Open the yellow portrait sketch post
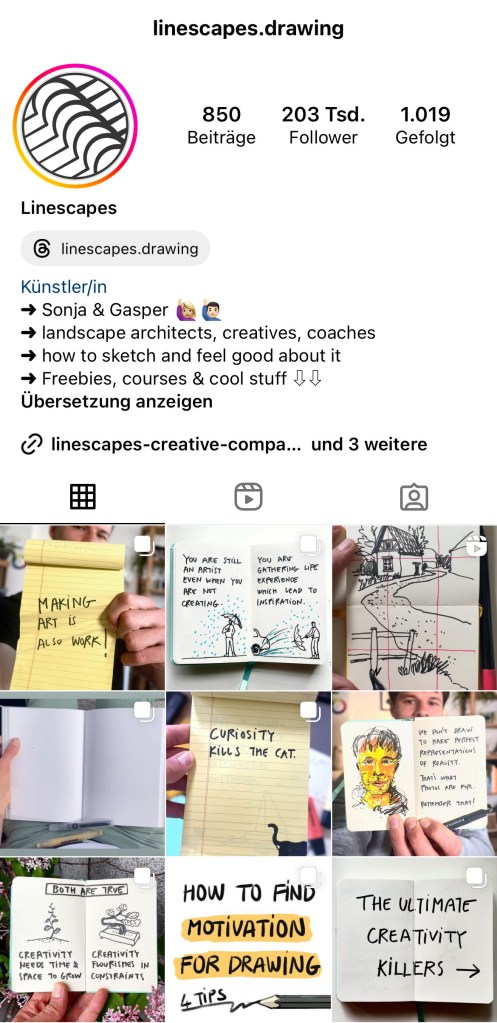 415,773
